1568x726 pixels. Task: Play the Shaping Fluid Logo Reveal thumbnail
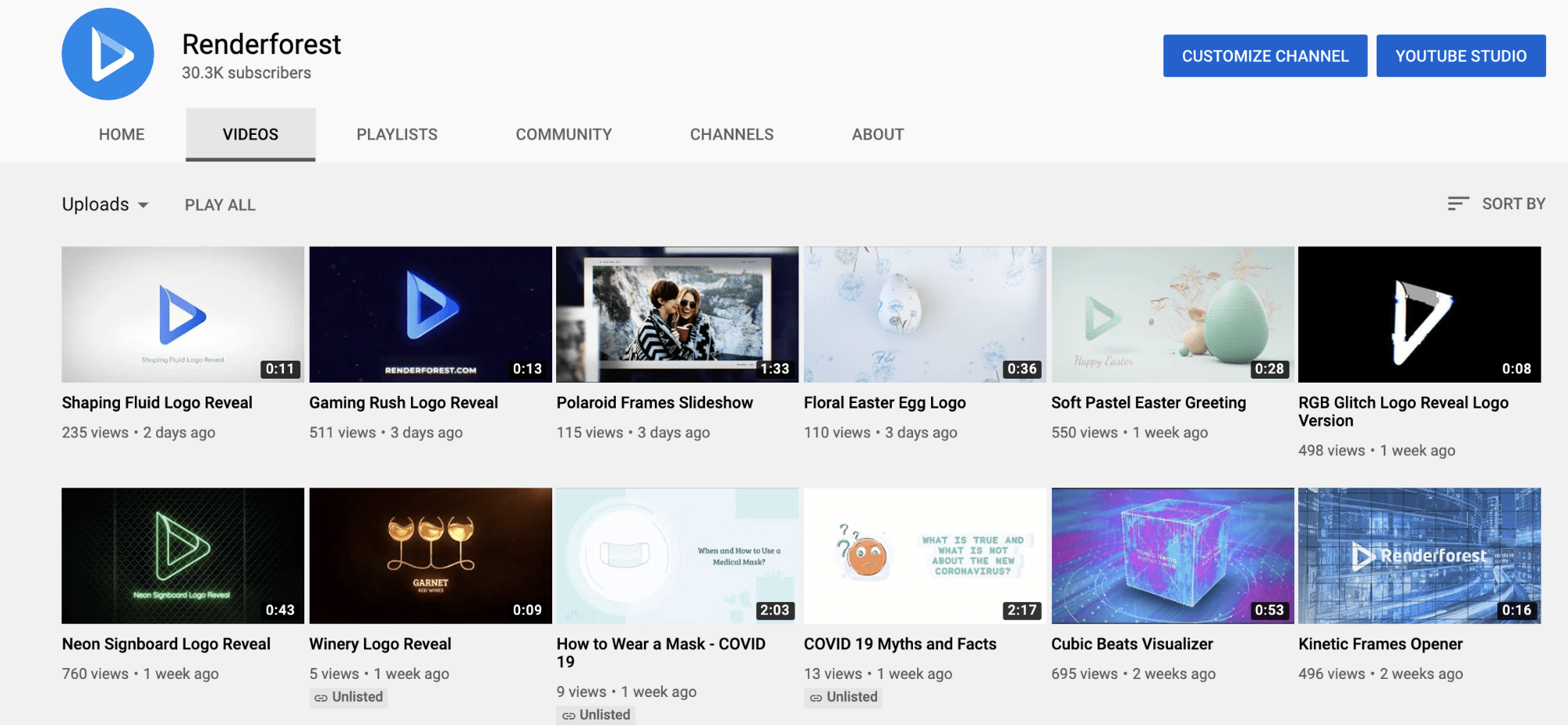[x=183, y=314]
